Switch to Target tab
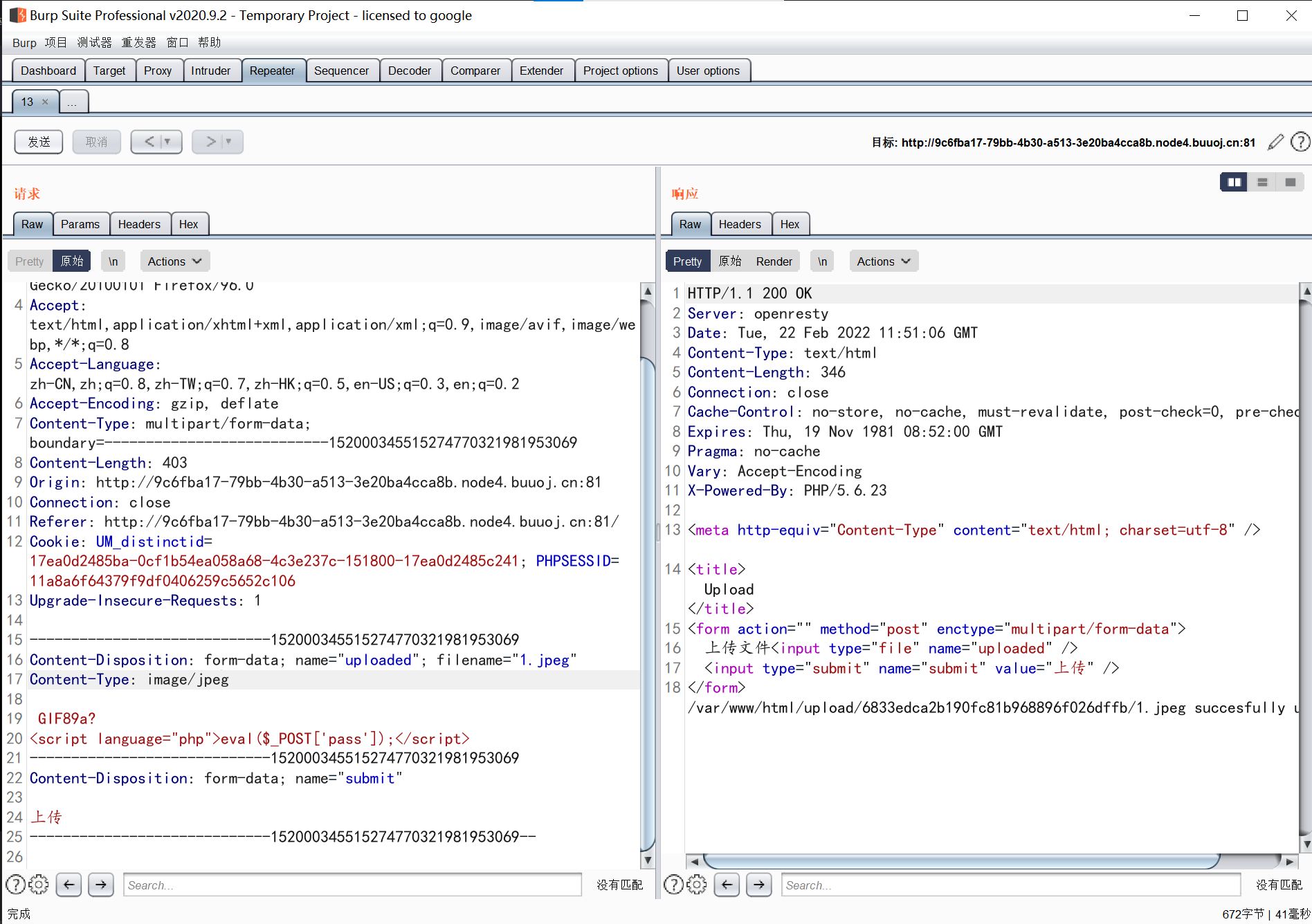This screenshot has height=924, width=1312. [x=109, y=71]
